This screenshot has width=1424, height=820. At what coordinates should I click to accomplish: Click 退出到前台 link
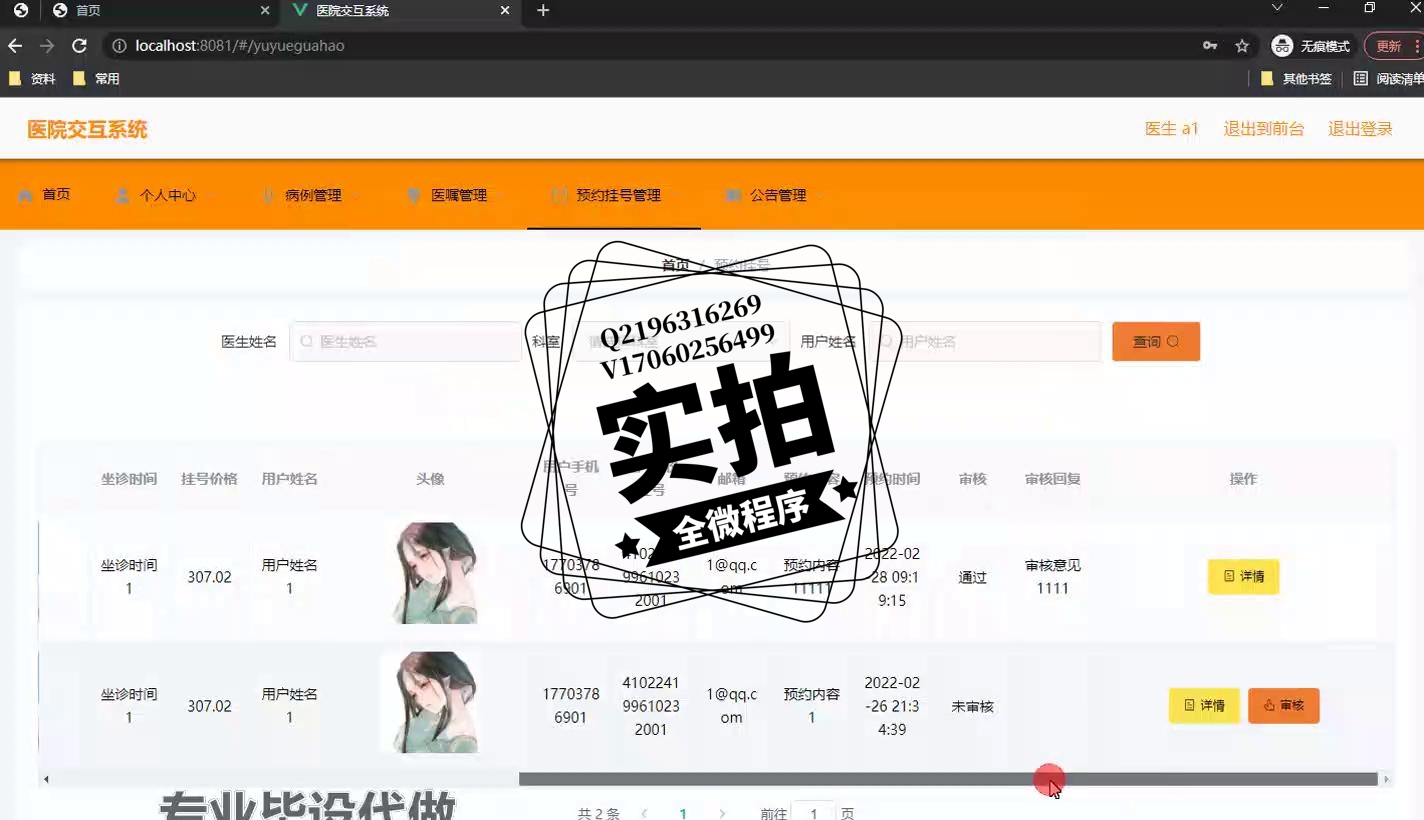[1264, 129]
